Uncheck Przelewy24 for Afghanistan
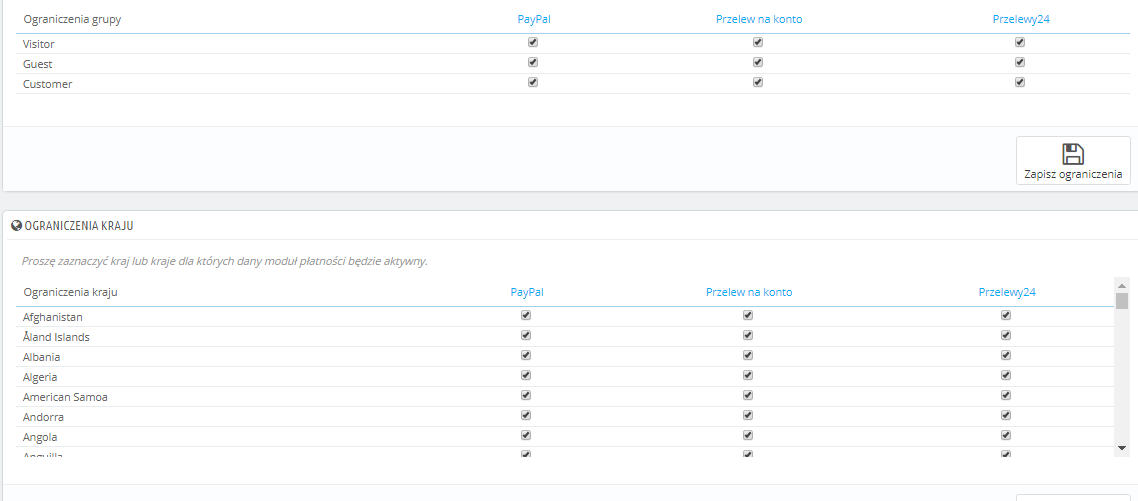The image size is (1138, 501). [x=1007, y=315]
